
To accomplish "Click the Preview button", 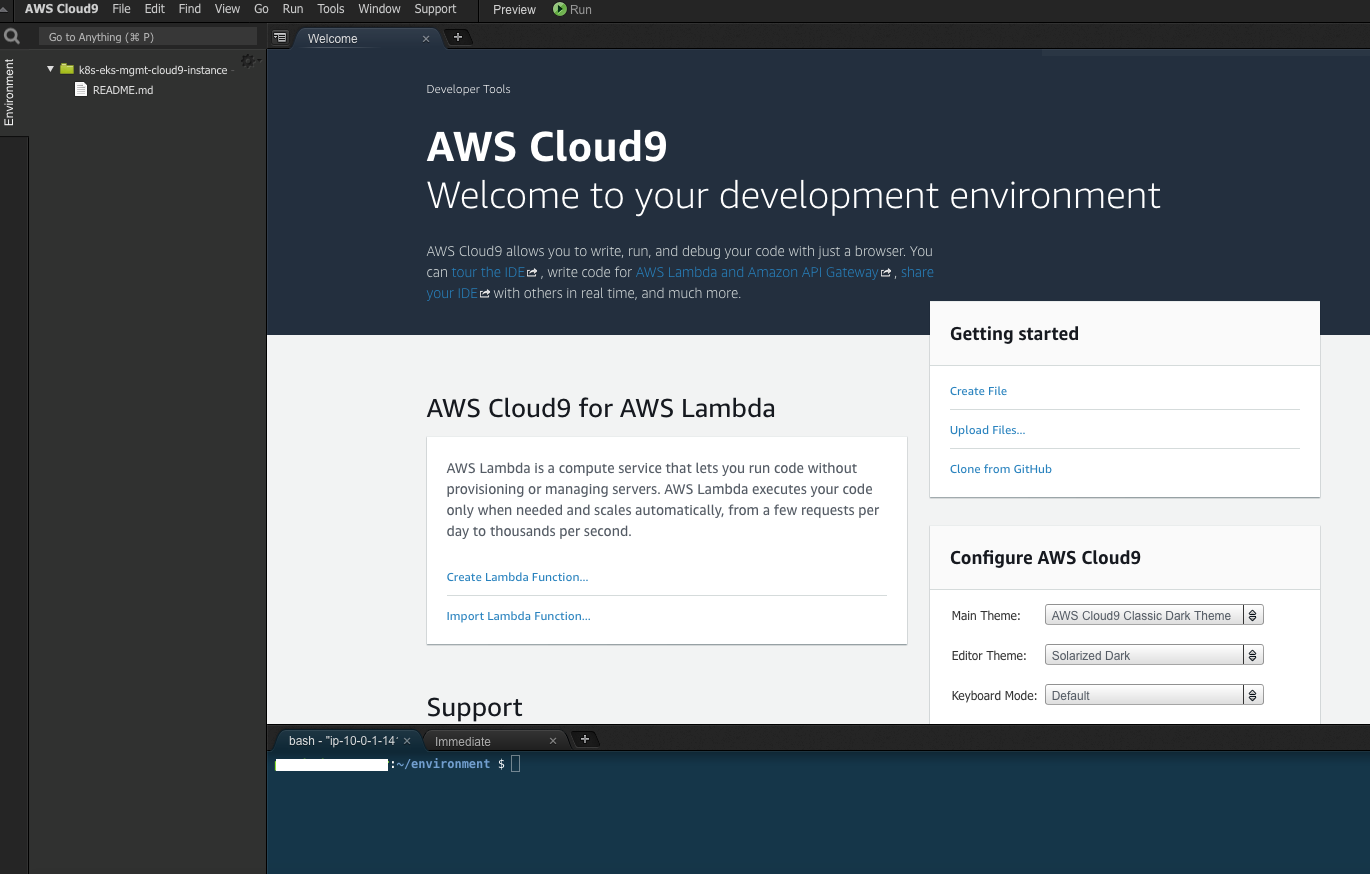I will click(514, 9).
